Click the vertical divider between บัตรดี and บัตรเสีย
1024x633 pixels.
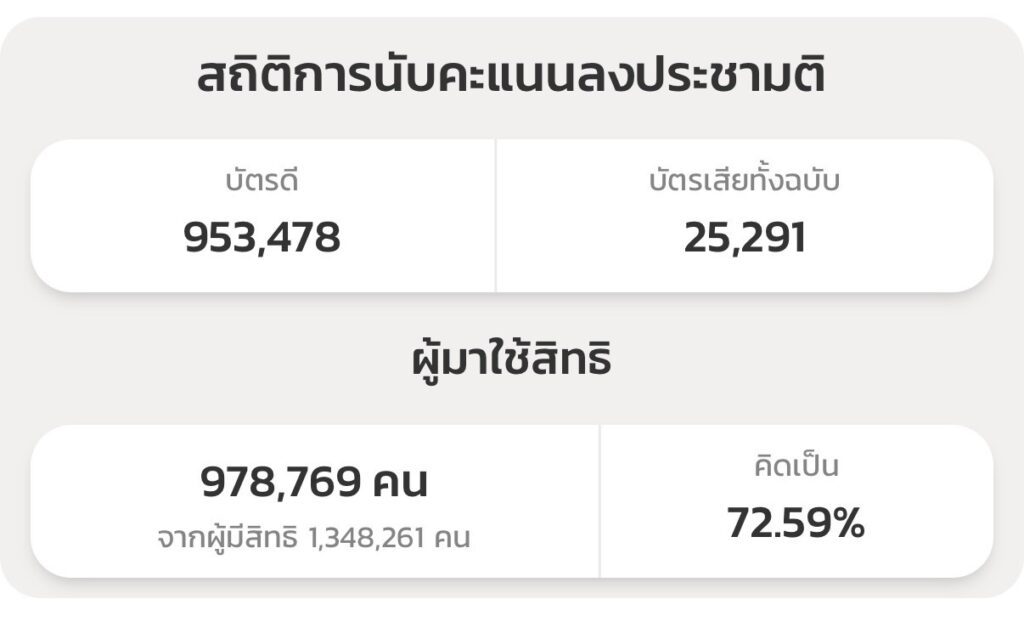pyautogui.click(x=496, y=215)
